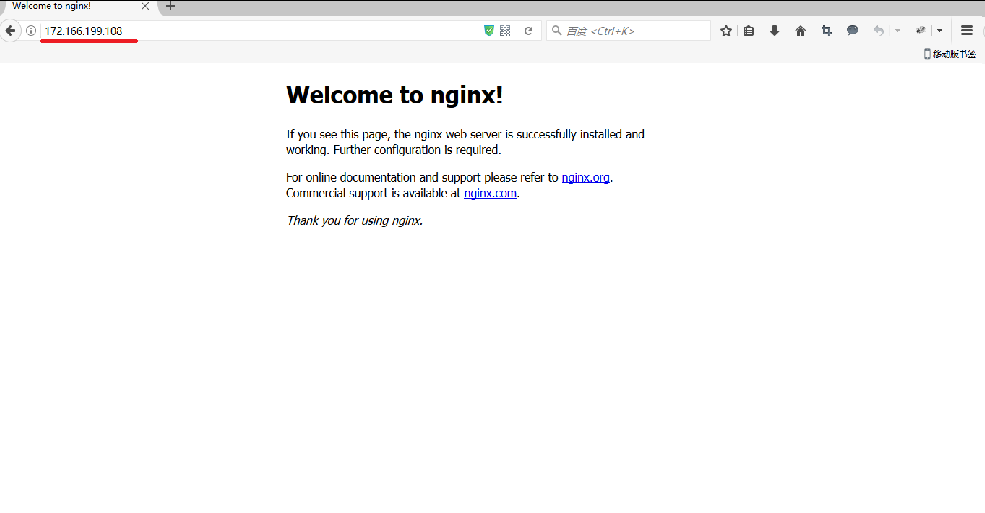The width and height of the screenshot is (985, 513).
Task: Open mobile bookmarks folder
Action: [950, 54]
